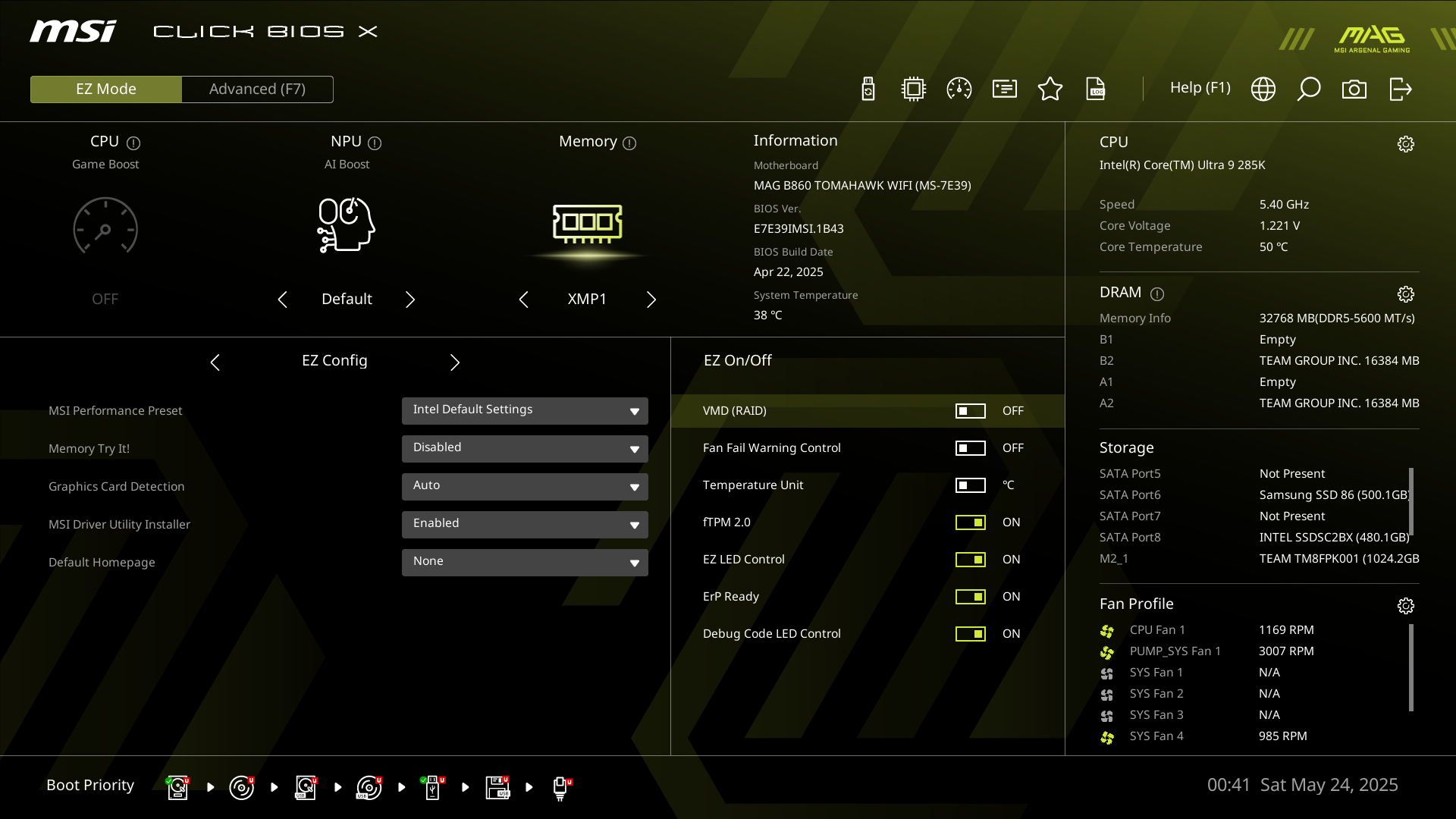Image resolution: width=1456 pixels, height=819 pixels.
Task: Toggle VMD (RAID) switch
Action: tap(970, 411)
